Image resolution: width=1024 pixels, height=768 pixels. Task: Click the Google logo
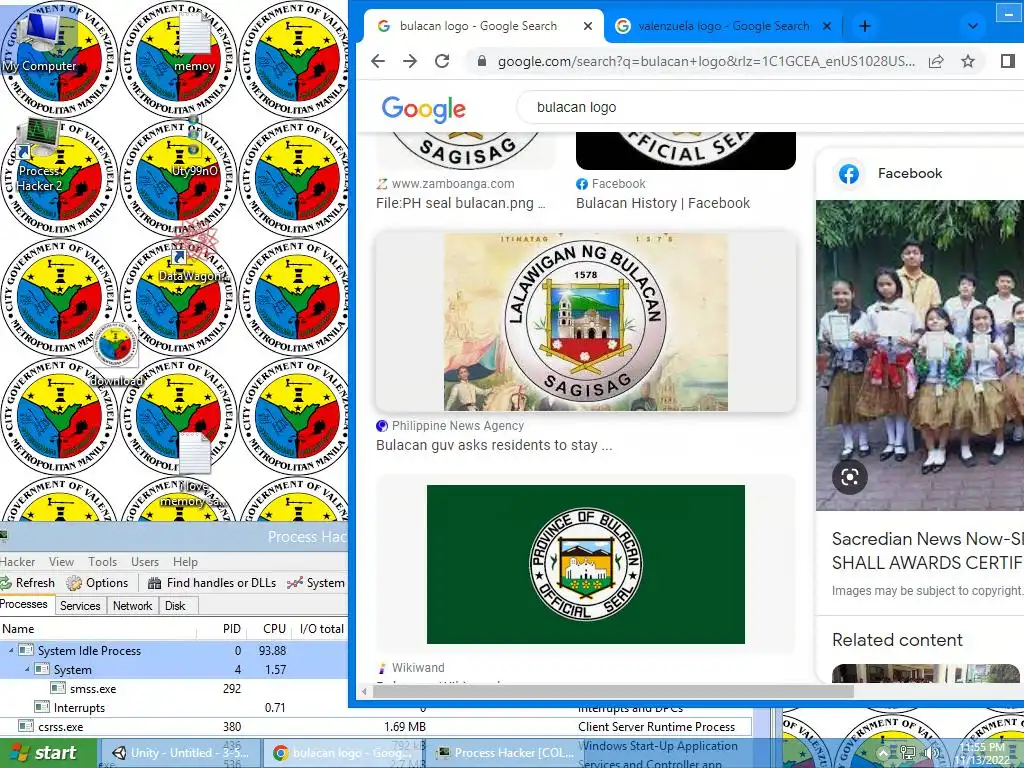point(423,108)
